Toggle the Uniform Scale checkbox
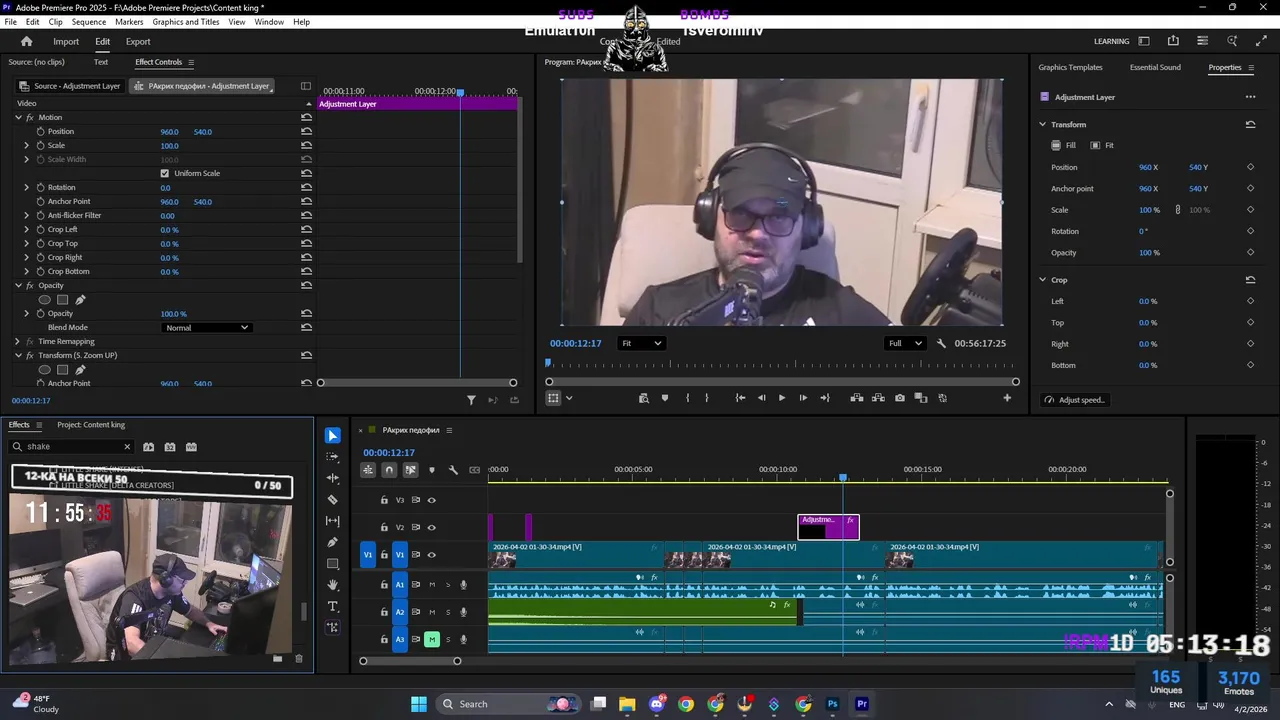This screenshot has height=720, width=1280. pos(165,173)
